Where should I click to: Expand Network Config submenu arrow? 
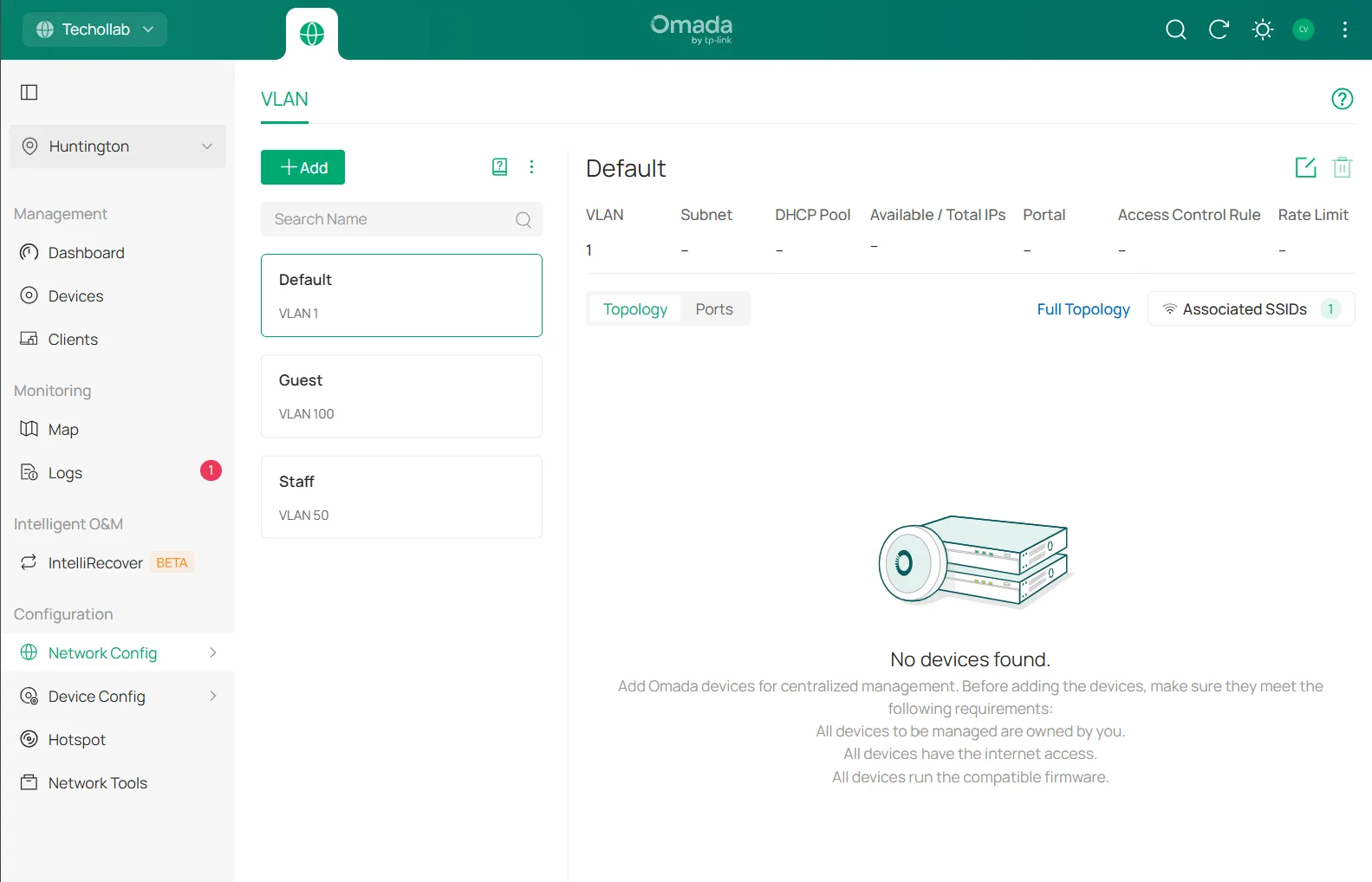tap(213, 652)
